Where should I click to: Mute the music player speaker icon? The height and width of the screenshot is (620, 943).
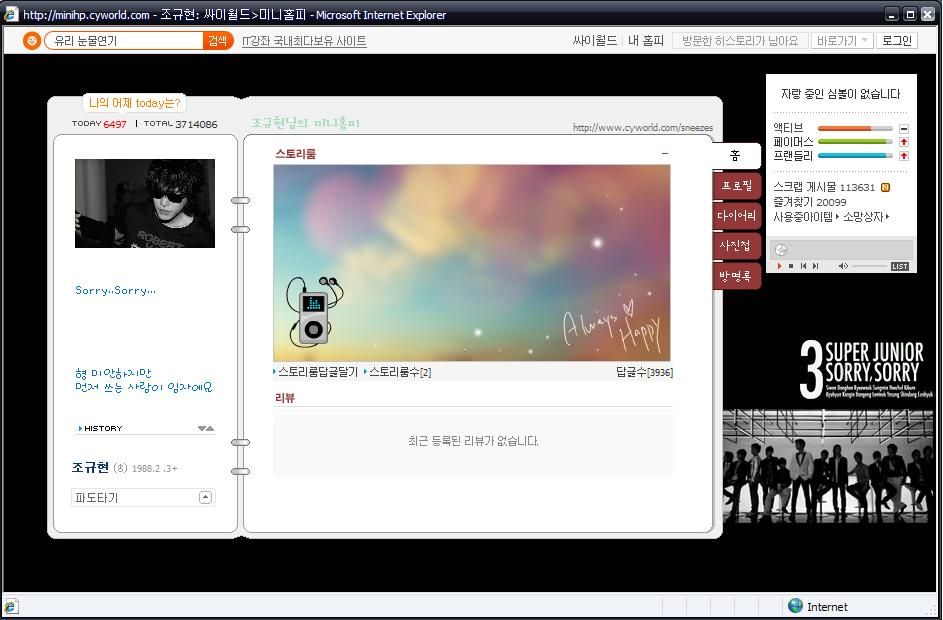click(x=843, y=266)
